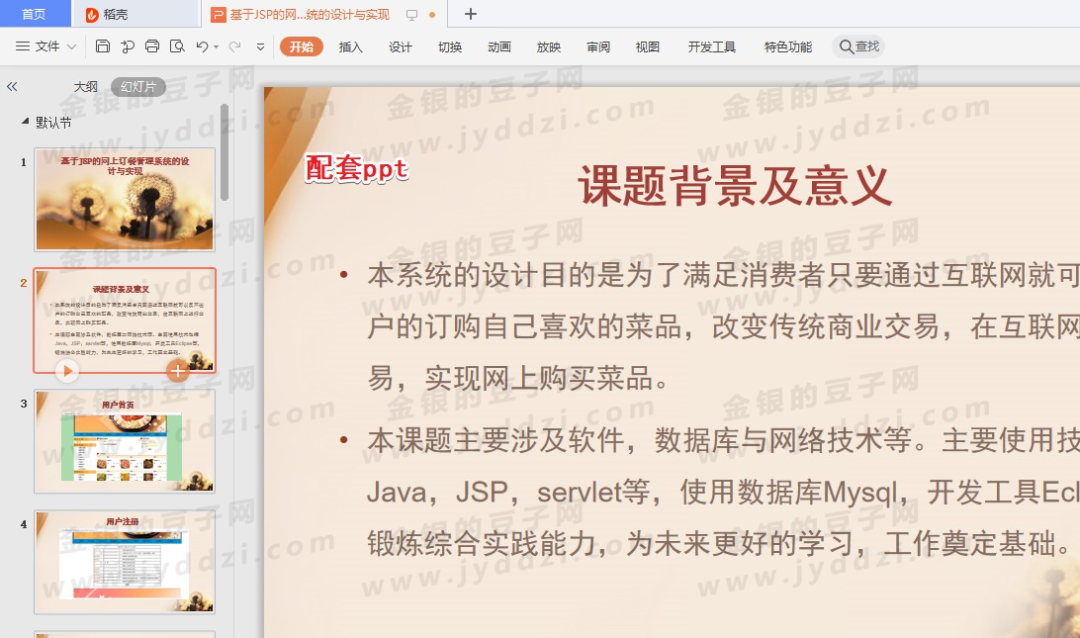Click the Export to PDF icon
1080x638 pixels.
[x=127, y=46]
